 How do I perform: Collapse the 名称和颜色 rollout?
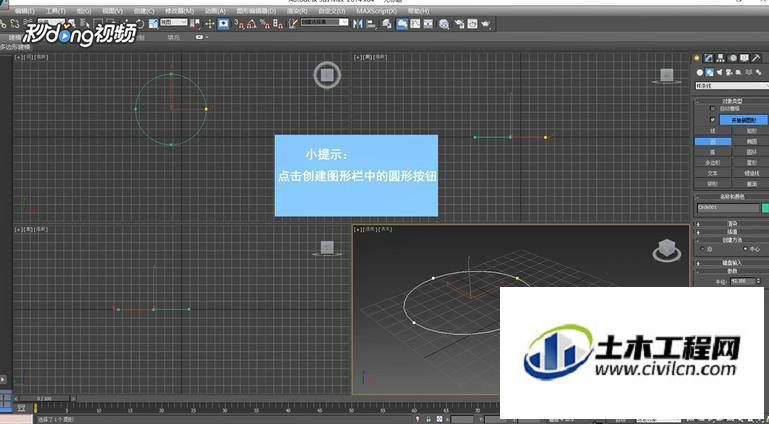pyautogui.click(x=732, y=197)
